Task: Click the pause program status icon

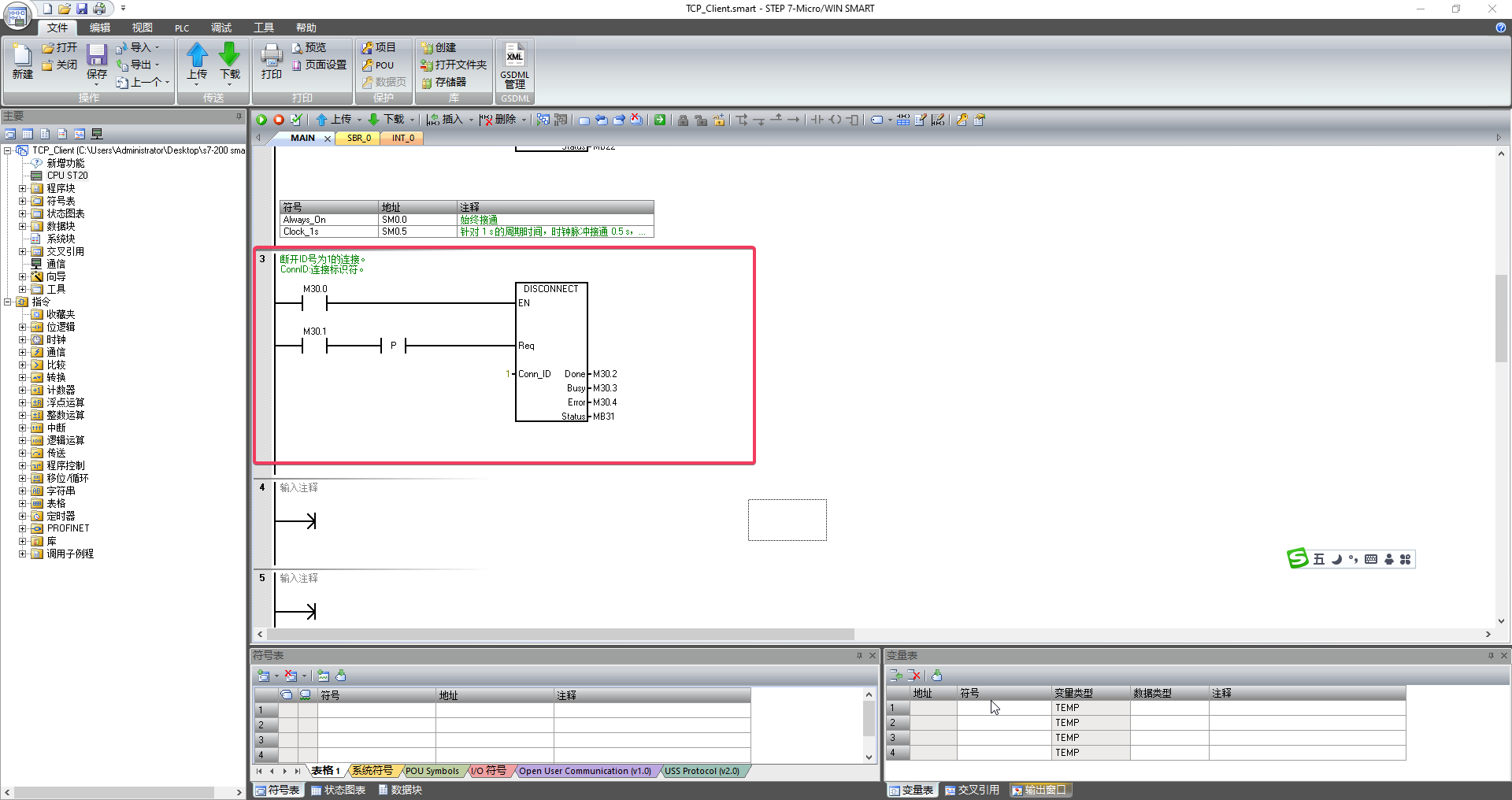Action: [x=561, y=120]
